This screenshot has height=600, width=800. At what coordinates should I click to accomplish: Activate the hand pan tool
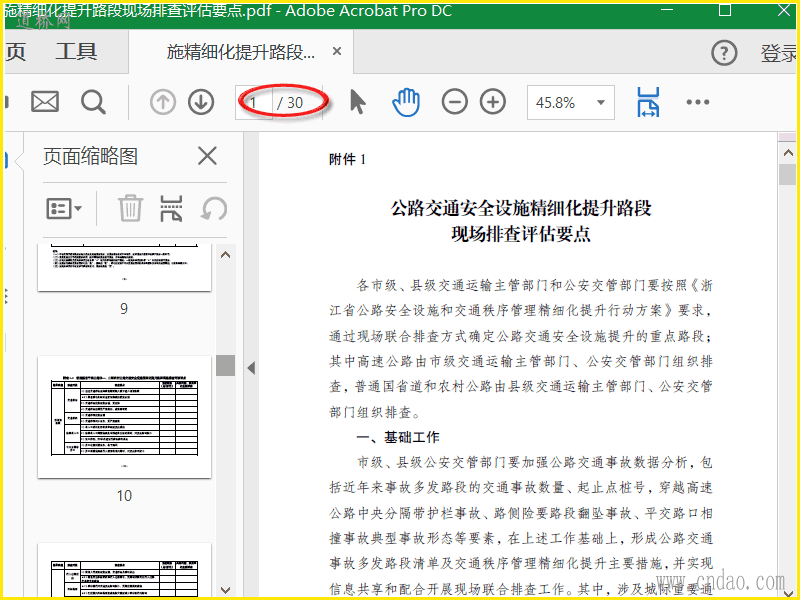(x=406, y=102)
